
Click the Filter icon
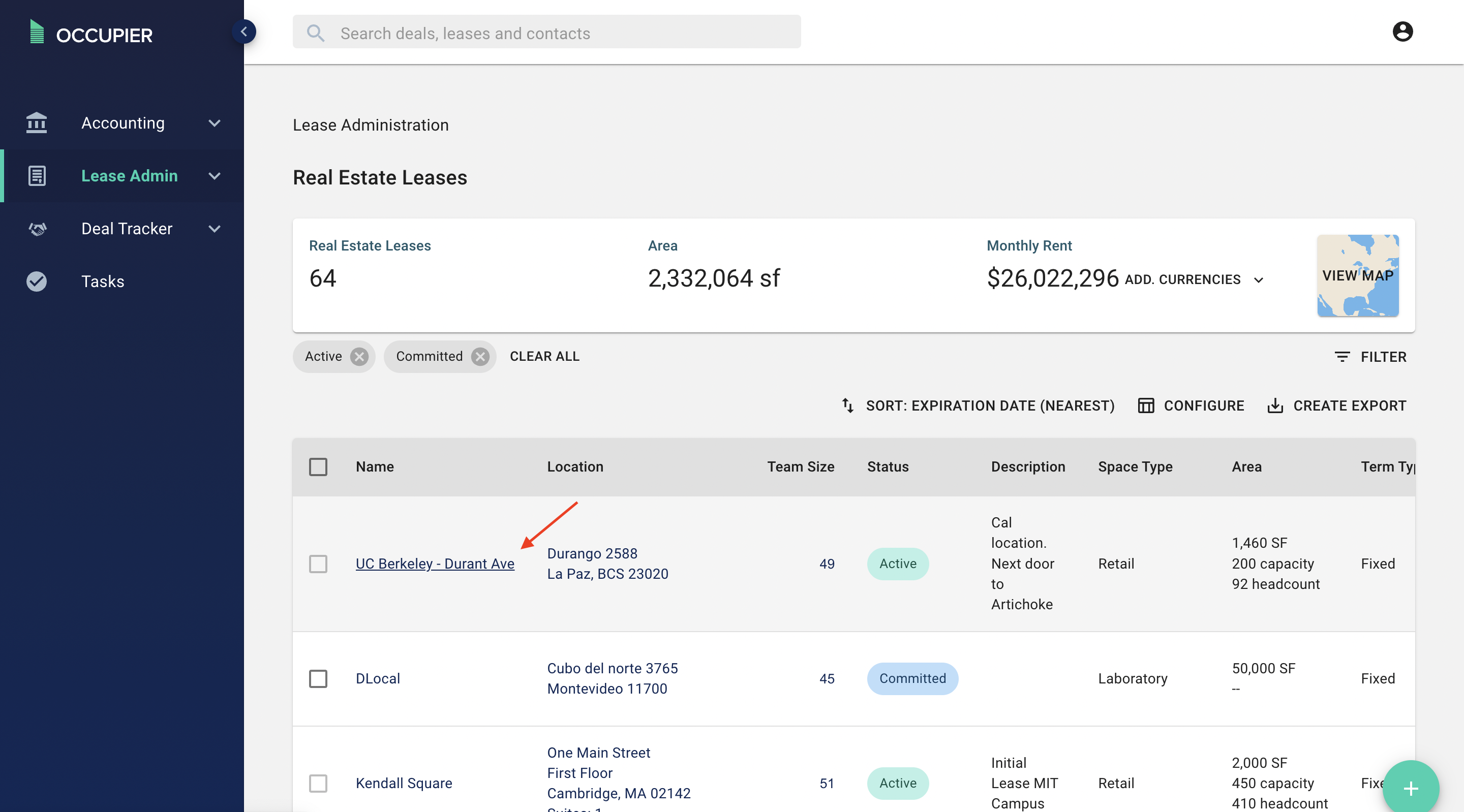[x=1342, y=357]
